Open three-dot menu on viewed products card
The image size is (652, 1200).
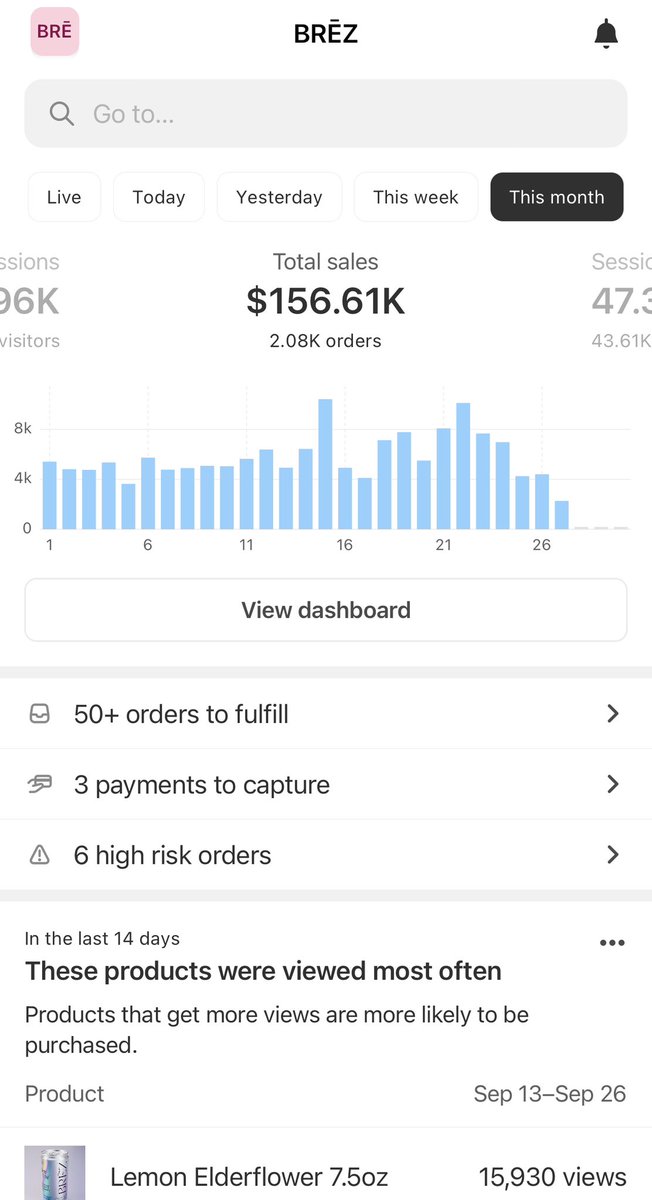[x=612, y=943]
